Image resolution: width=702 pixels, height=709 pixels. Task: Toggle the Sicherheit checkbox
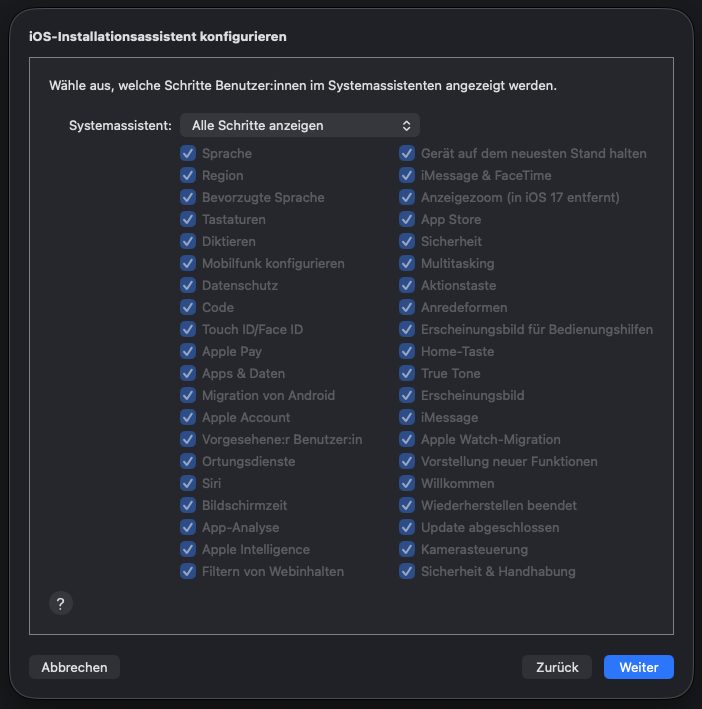point(407,241)
